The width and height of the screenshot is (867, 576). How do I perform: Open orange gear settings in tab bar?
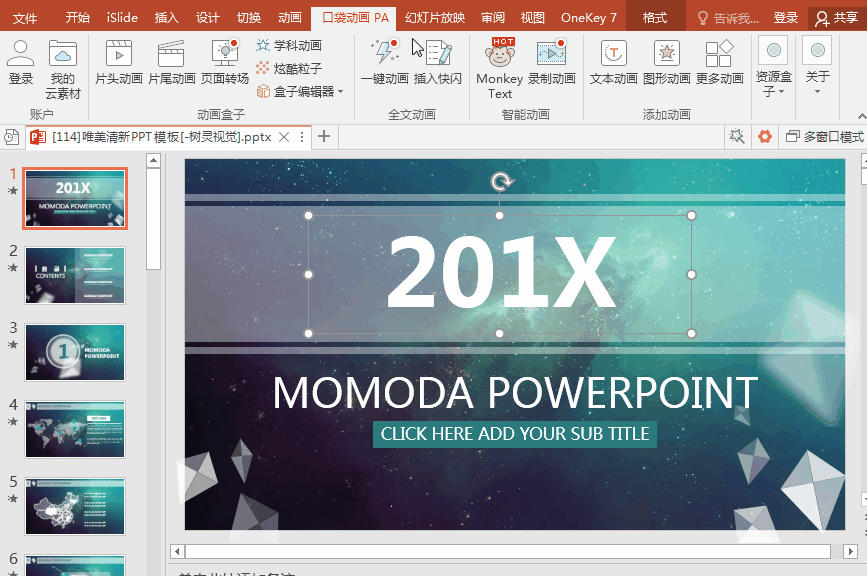(x=765, y=136)
